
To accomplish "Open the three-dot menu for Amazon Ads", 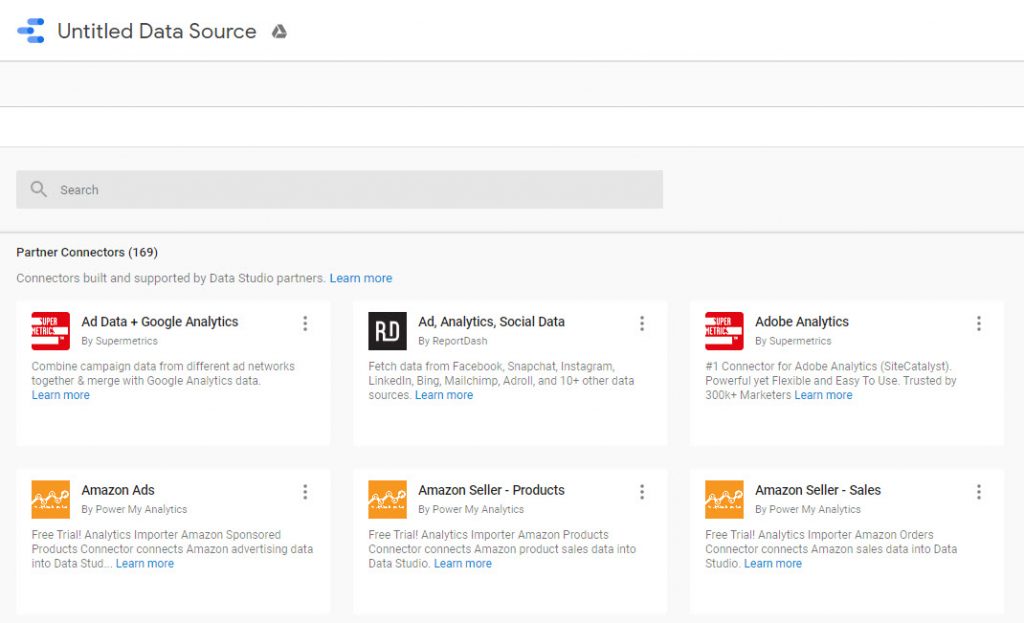I will pyautogui.click(x=305, y=492).
